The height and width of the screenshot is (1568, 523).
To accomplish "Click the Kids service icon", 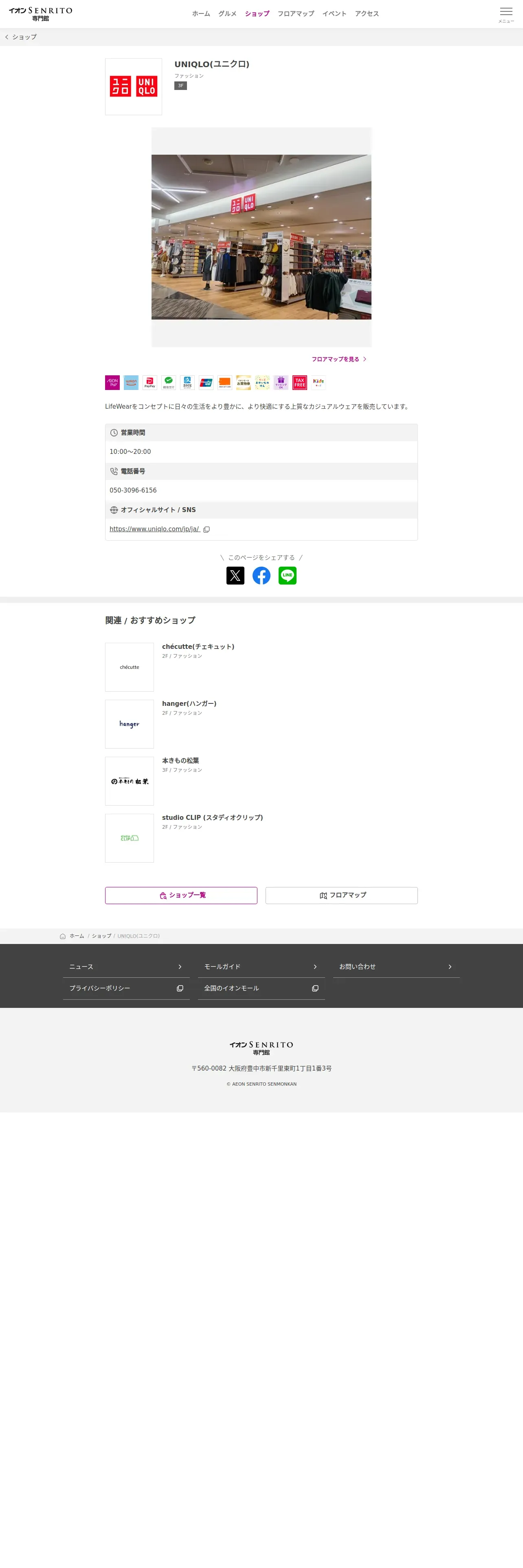I will coord(319,382).
